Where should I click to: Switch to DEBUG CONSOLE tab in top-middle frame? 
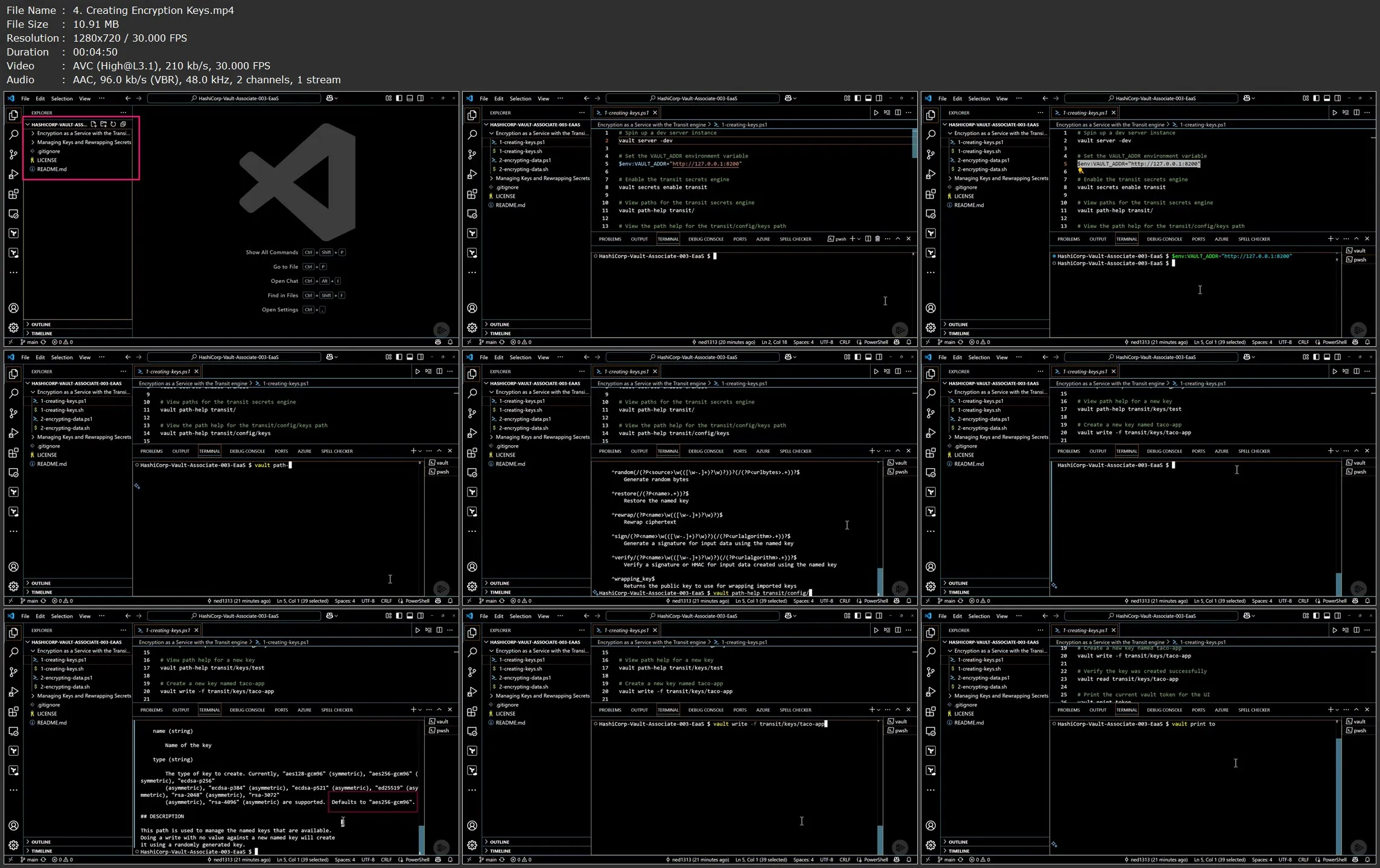[706, 239]
